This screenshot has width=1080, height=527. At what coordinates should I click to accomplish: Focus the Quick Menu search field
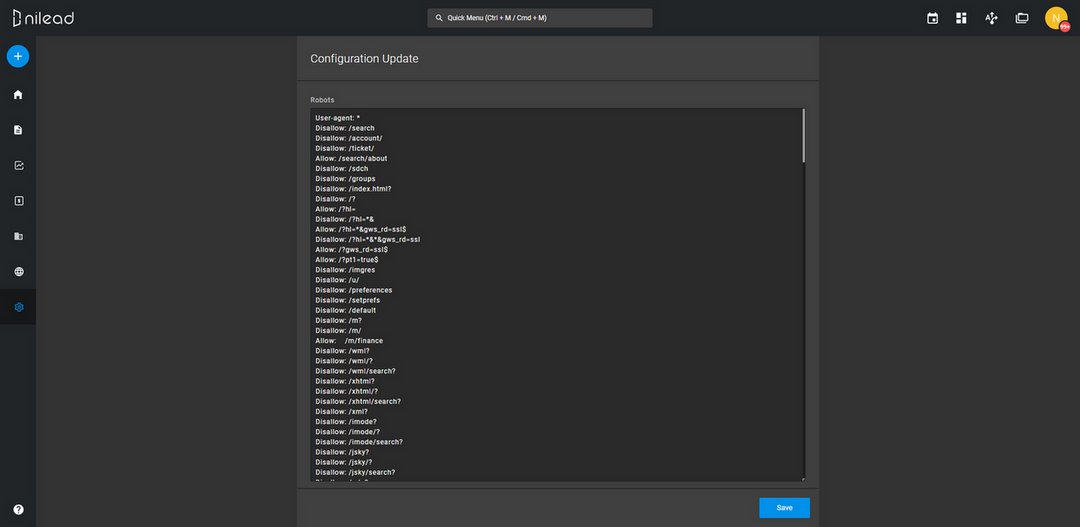(x=540, y=18)
